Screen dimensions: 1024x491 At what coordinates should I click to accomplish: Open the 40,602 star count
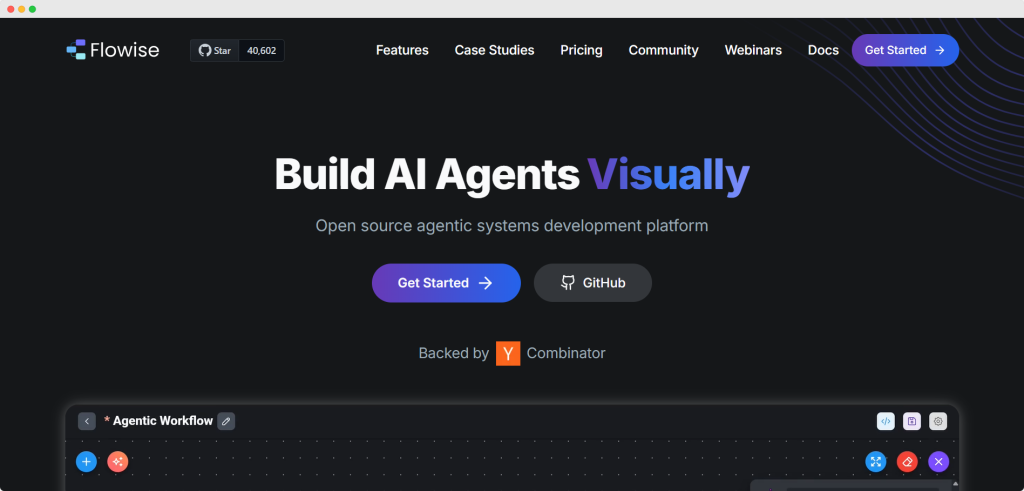coord(261,50)
